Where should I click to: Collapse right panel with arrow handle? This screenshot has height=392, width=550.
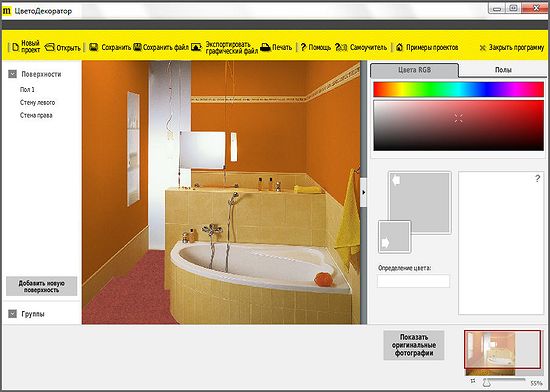click(x=363, y=192)
